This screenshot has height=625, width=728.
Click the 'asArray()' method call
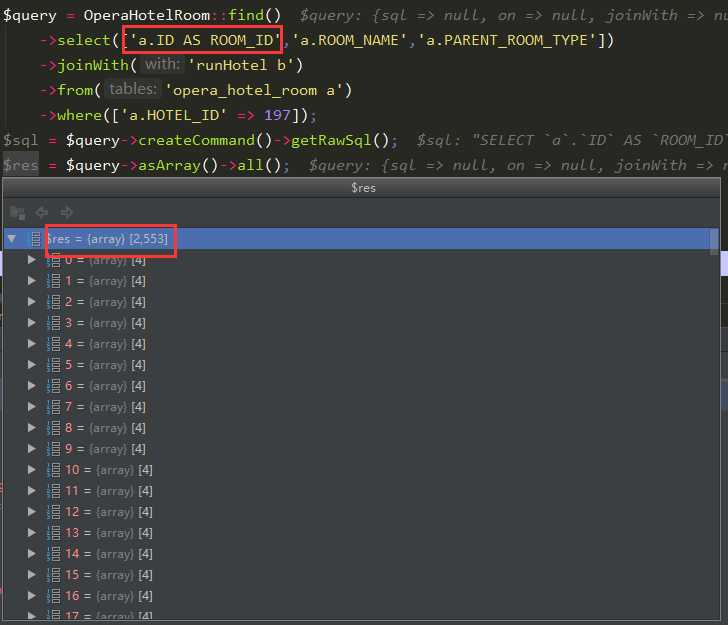tap(178, 165)
